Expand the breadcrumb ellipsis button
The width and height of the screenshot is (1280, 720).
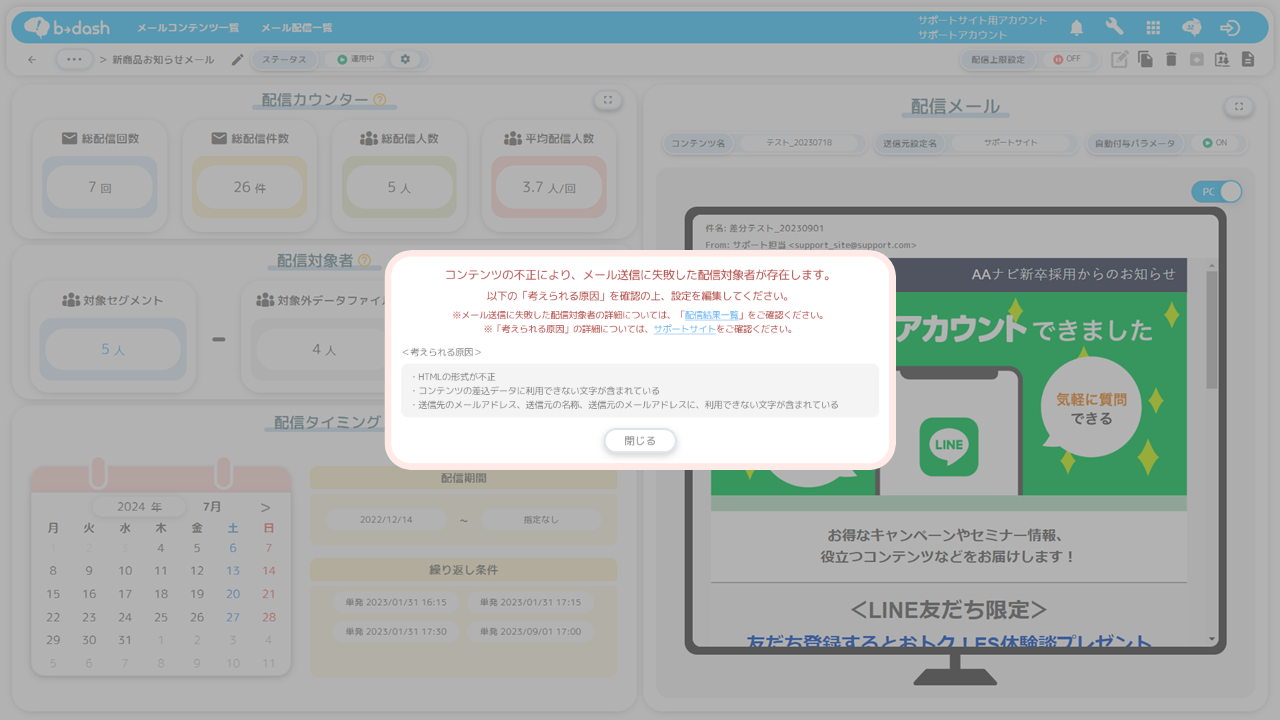[x=74, y=60]
